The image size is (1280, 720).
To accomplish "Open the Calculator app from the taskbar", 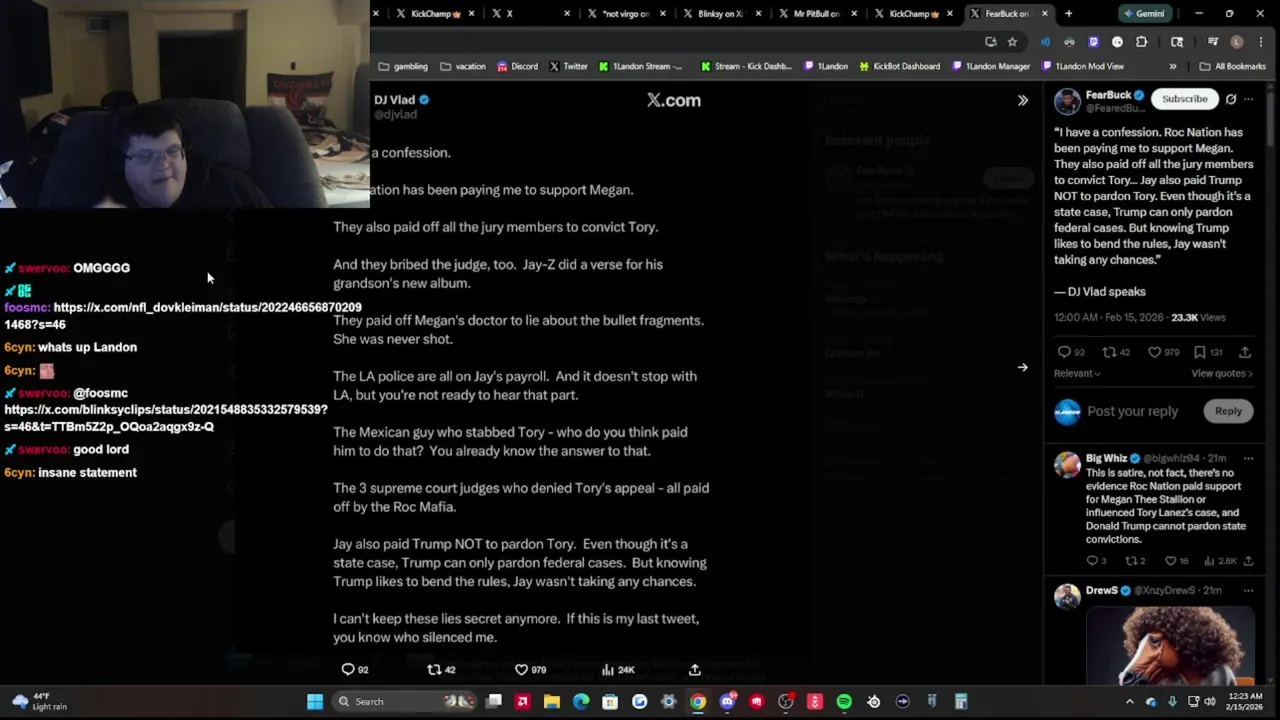I will click(x=961, y=701).
